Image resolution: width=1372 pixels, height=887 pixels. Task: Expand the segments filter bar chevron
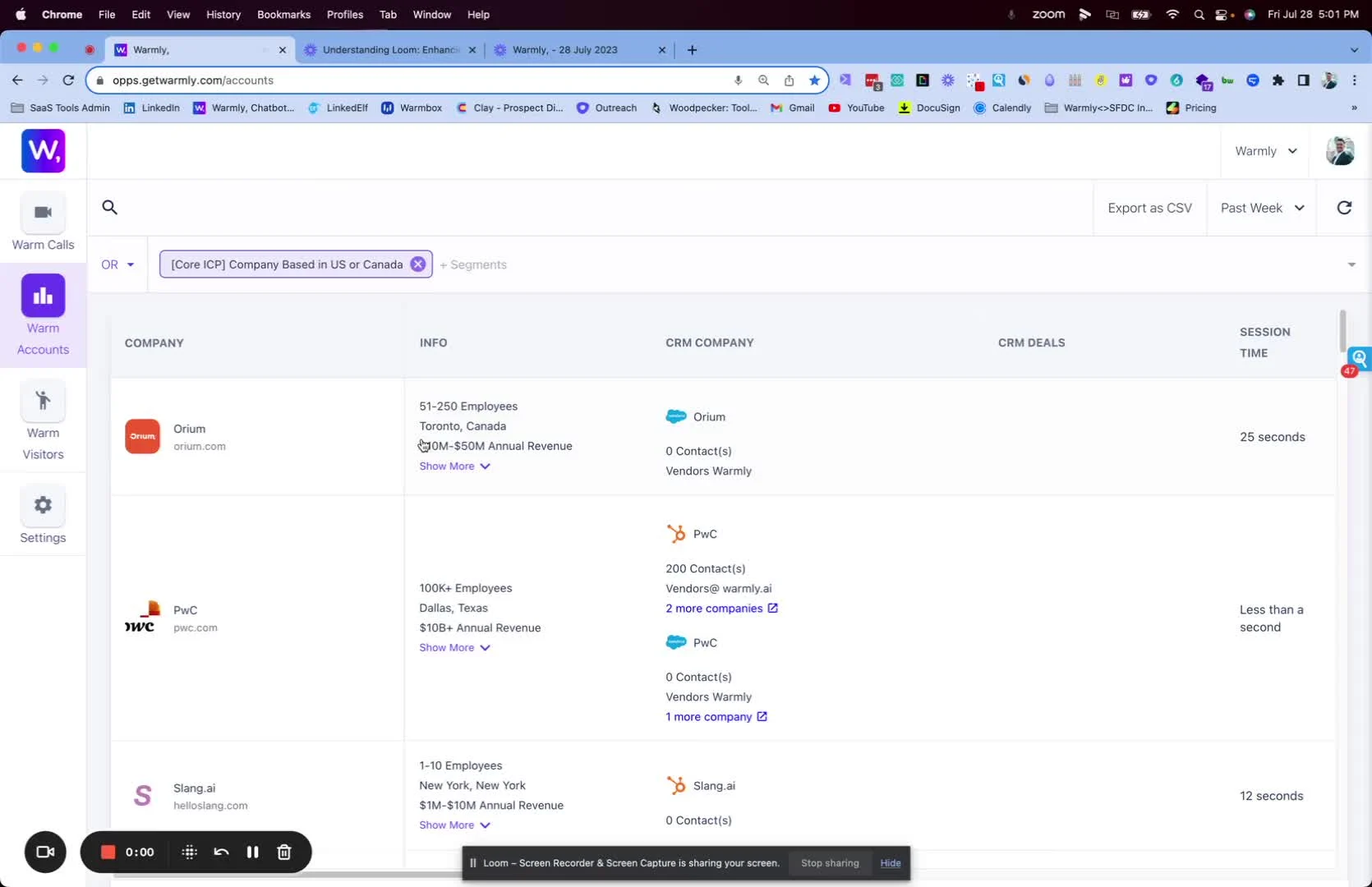1351,264
